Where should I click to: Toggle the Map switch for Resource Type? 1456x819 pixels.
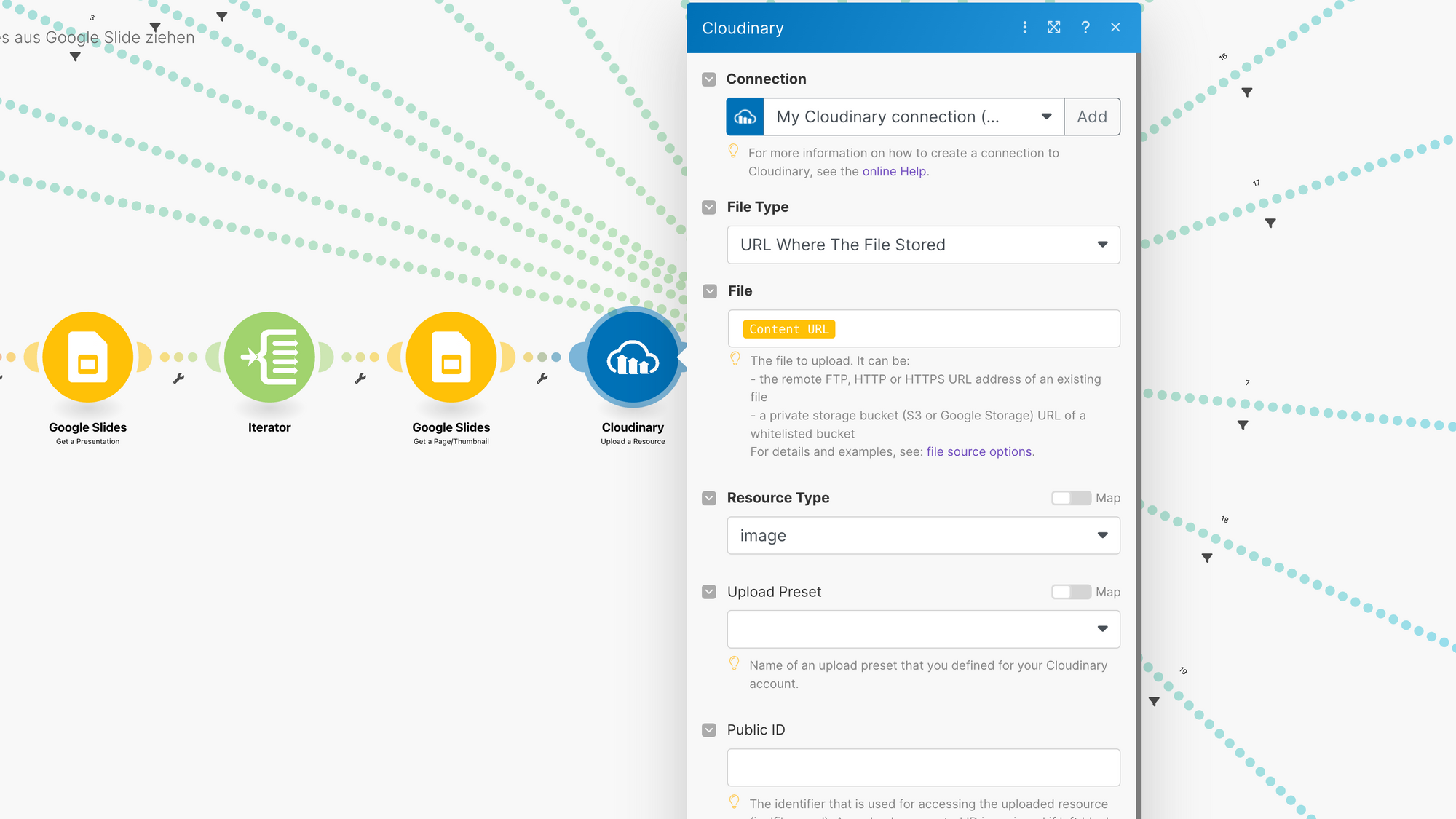click(1071, 498)
